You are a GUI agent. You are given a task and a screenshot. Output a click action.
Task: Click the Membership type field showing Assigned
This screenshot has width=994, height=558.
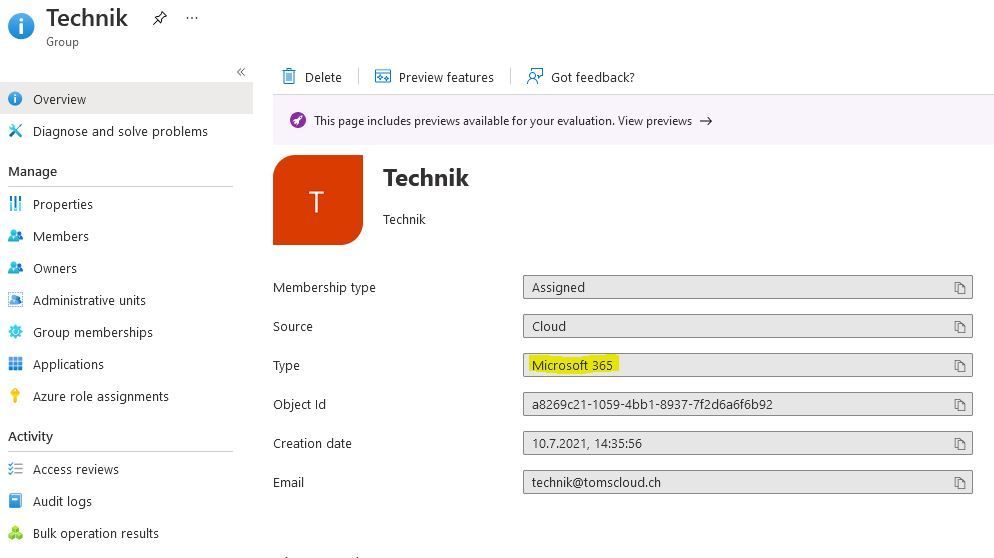[x=747, y=287]
